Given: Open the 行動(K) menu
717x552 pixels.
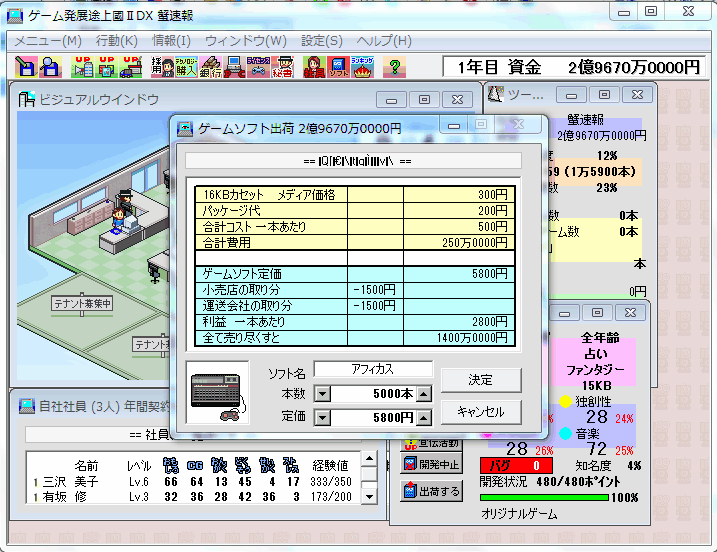Looking at the screenshot, I should [117, 41].
